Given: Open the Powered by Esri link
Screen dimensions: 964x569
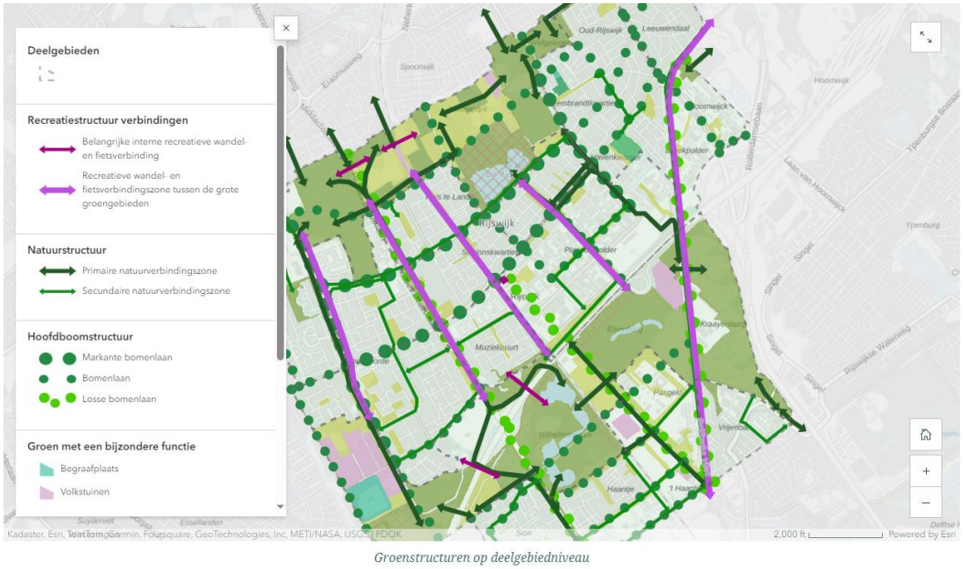Looking at the screenshot, I should pos(921,534).
